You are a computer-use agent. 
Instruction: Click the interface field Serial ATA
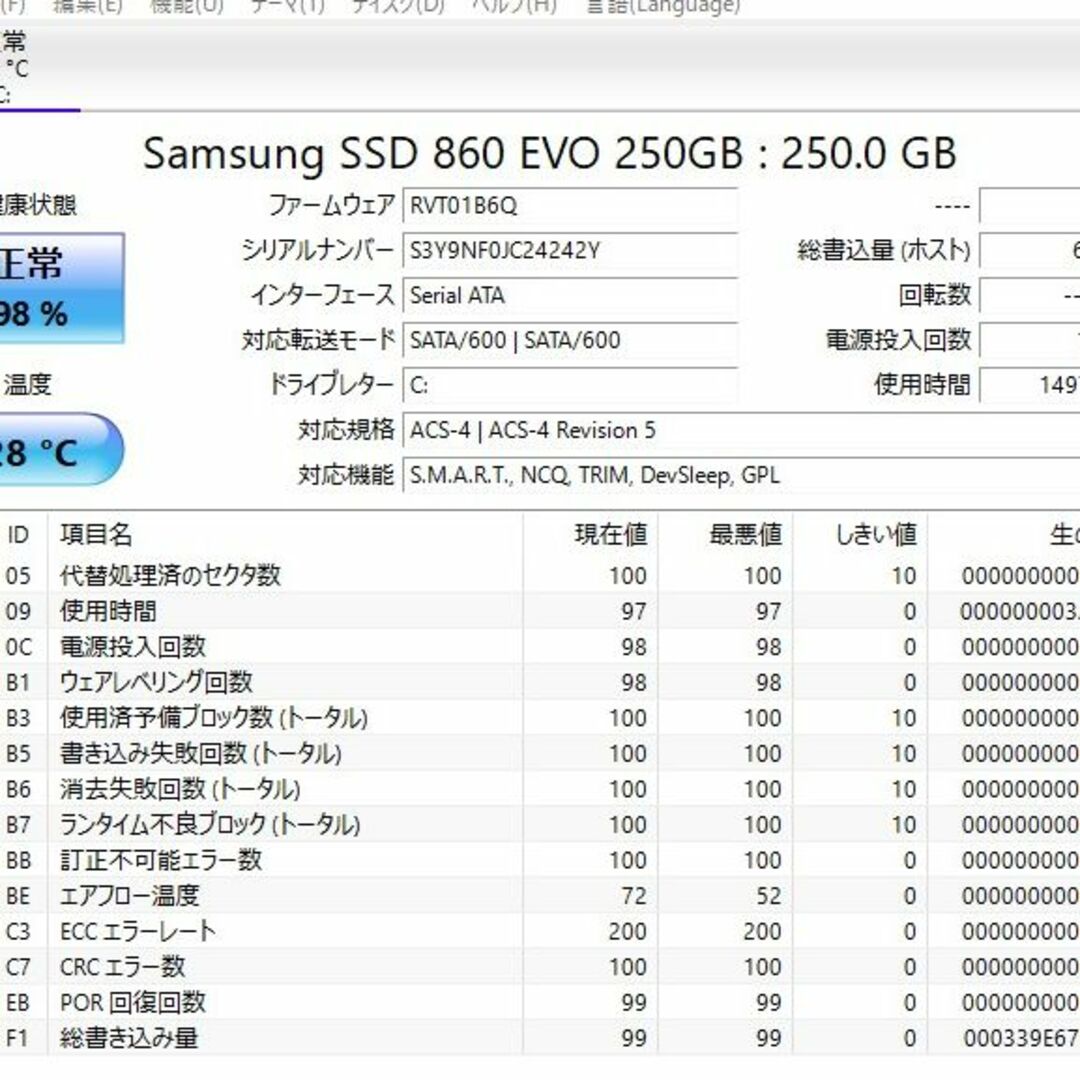tap(570, 295)
